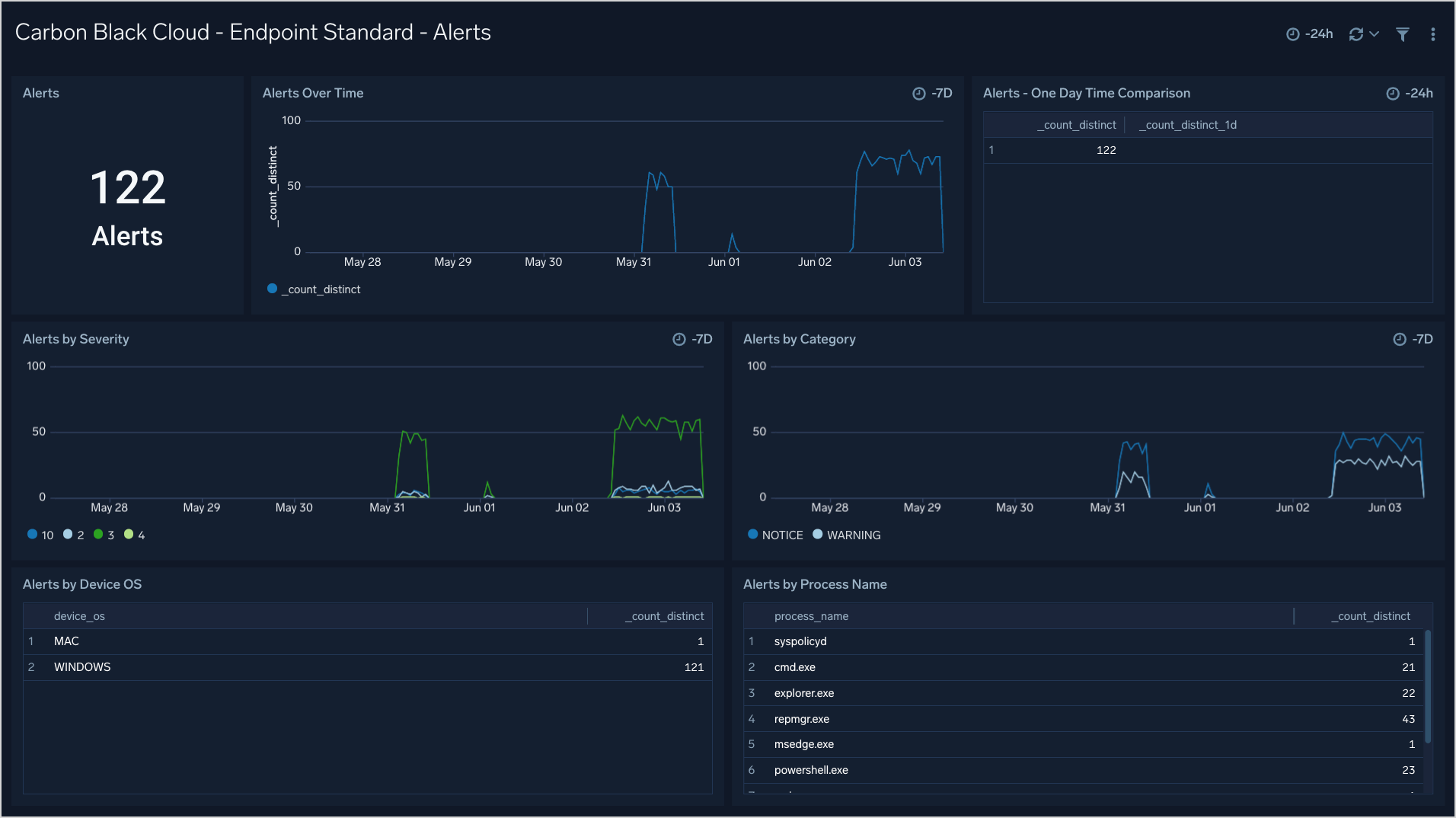Click the -7D clock icon on Alerts by Category
The image size is (1456, 818).
click(x=1400, y=339)
